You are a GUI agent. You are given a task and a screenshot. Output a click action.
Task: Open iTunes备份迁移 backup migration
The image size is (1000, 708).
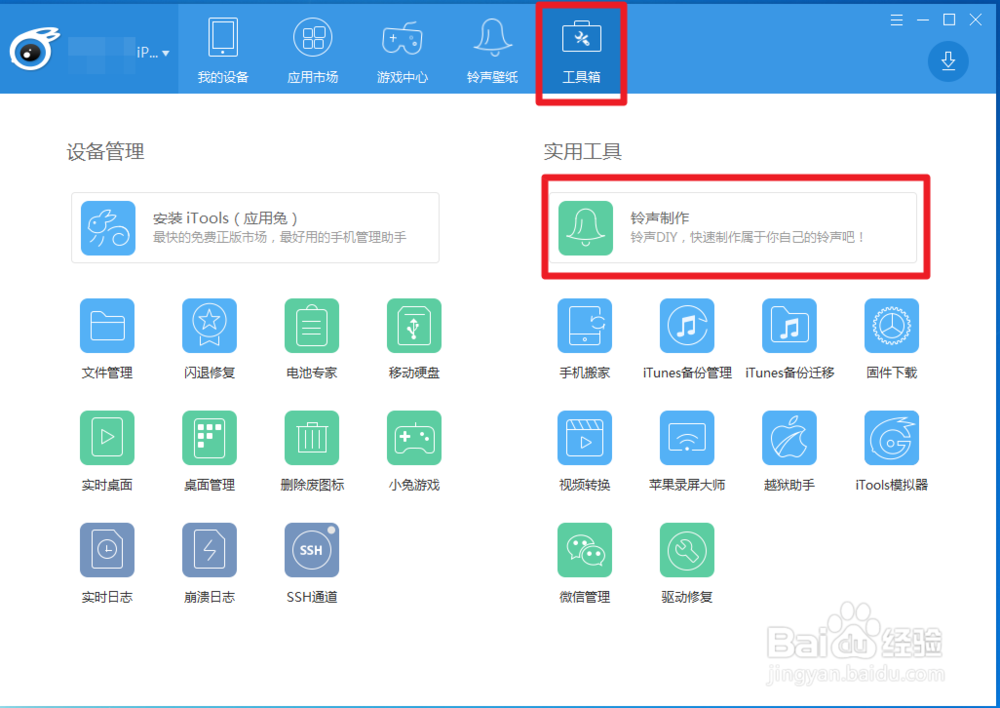click(x=790, y=326)
